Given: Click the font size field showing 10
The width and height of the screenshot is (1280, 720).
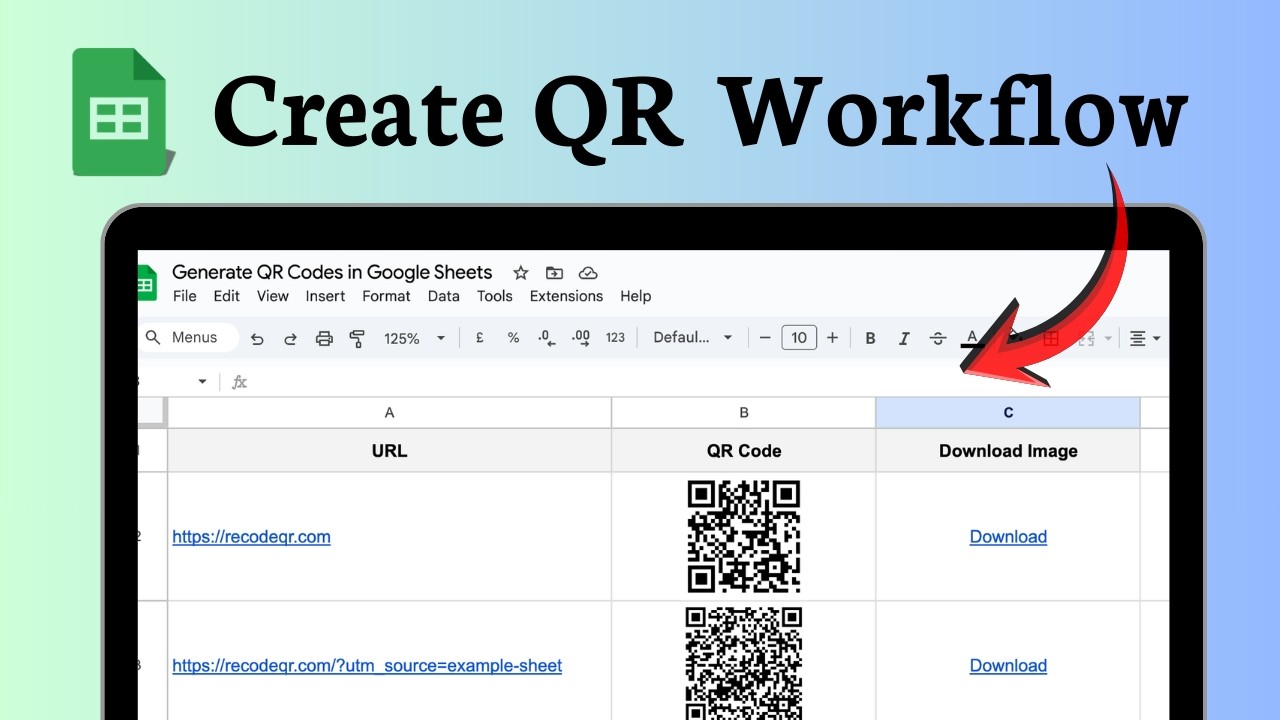Looking at the screenshot, I should pyautogui.click(x=799, y=338).
